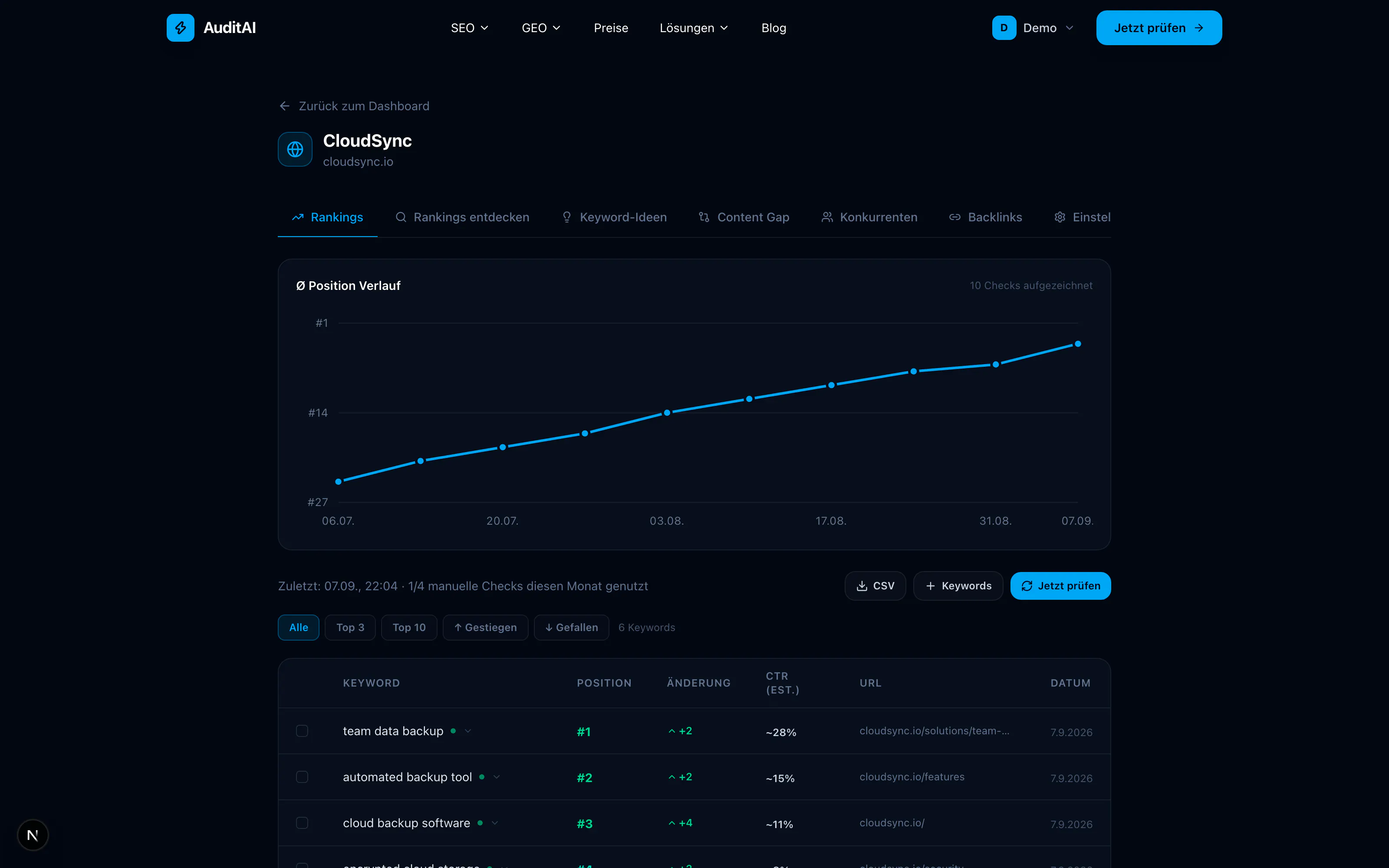1389x868 pixels.
Task: Click the 6 Keywords count label
Action: coord(647,628)
